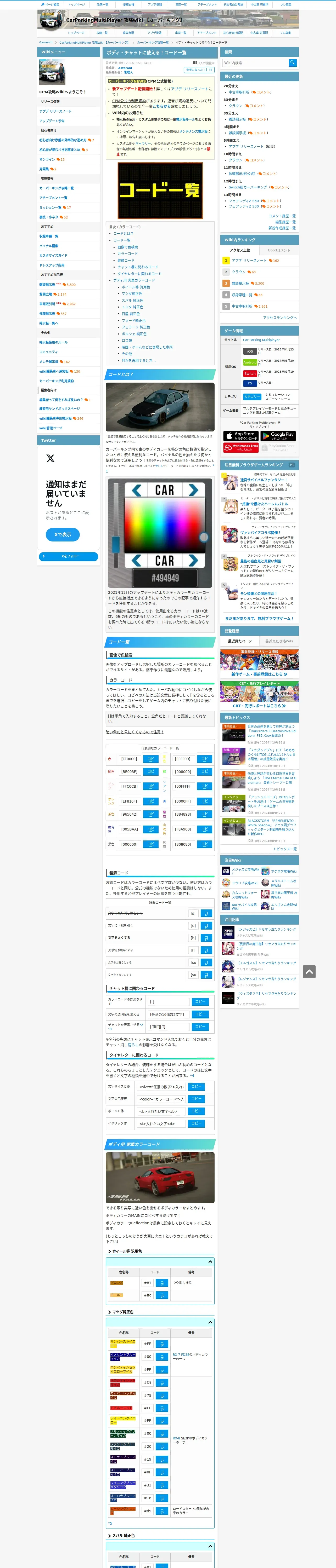Open 雑談掲示板 link in Wiki ranking
This screenshot has height=1568, width=336.
(240, 283)
